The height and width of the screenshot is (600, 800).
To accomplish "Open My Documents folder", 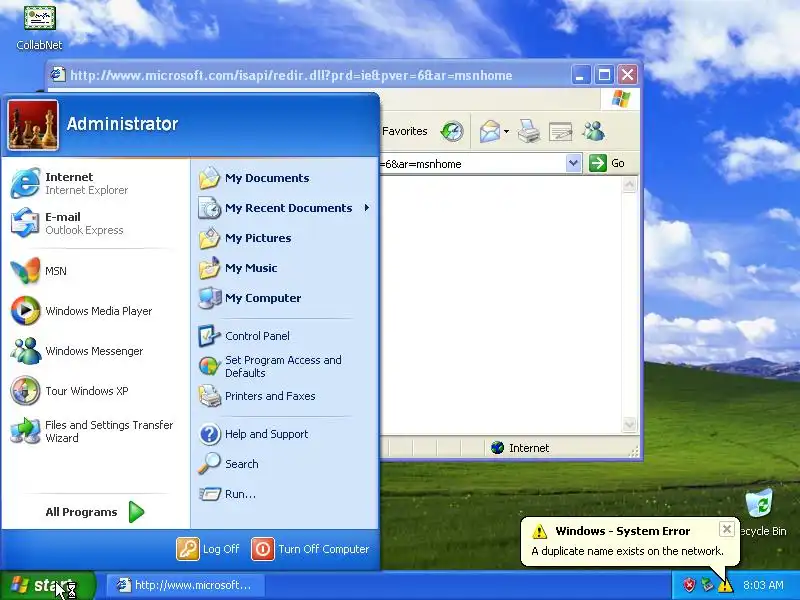I will (x=285, y=178).
